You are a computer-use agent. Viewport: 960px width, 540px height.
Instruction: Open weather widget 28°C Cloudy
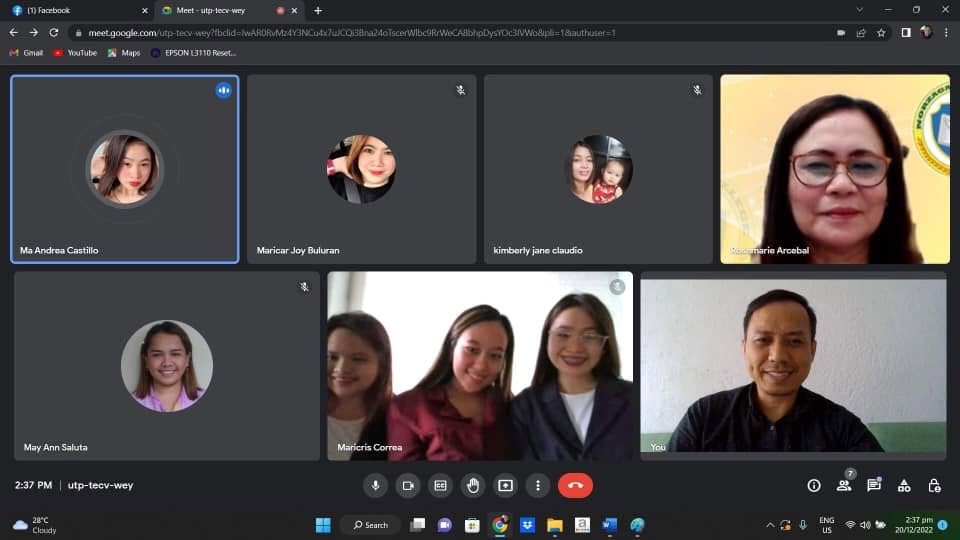click(36, 525)
